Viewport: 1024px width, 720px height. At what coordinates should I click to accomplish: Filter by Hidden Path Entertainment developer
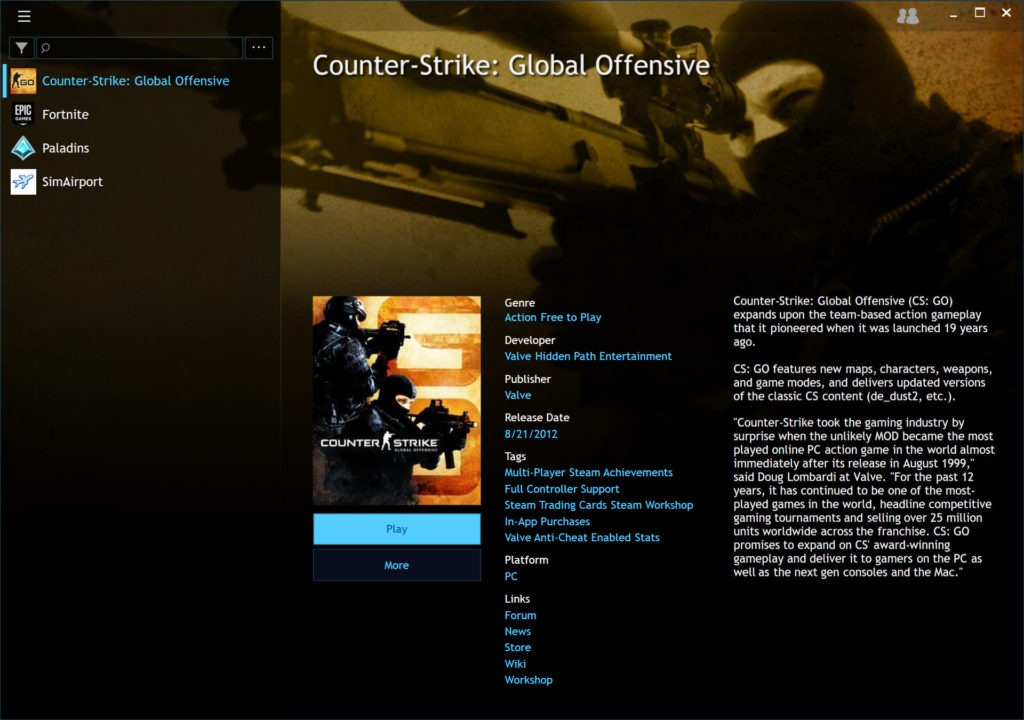tap(603, 357)
